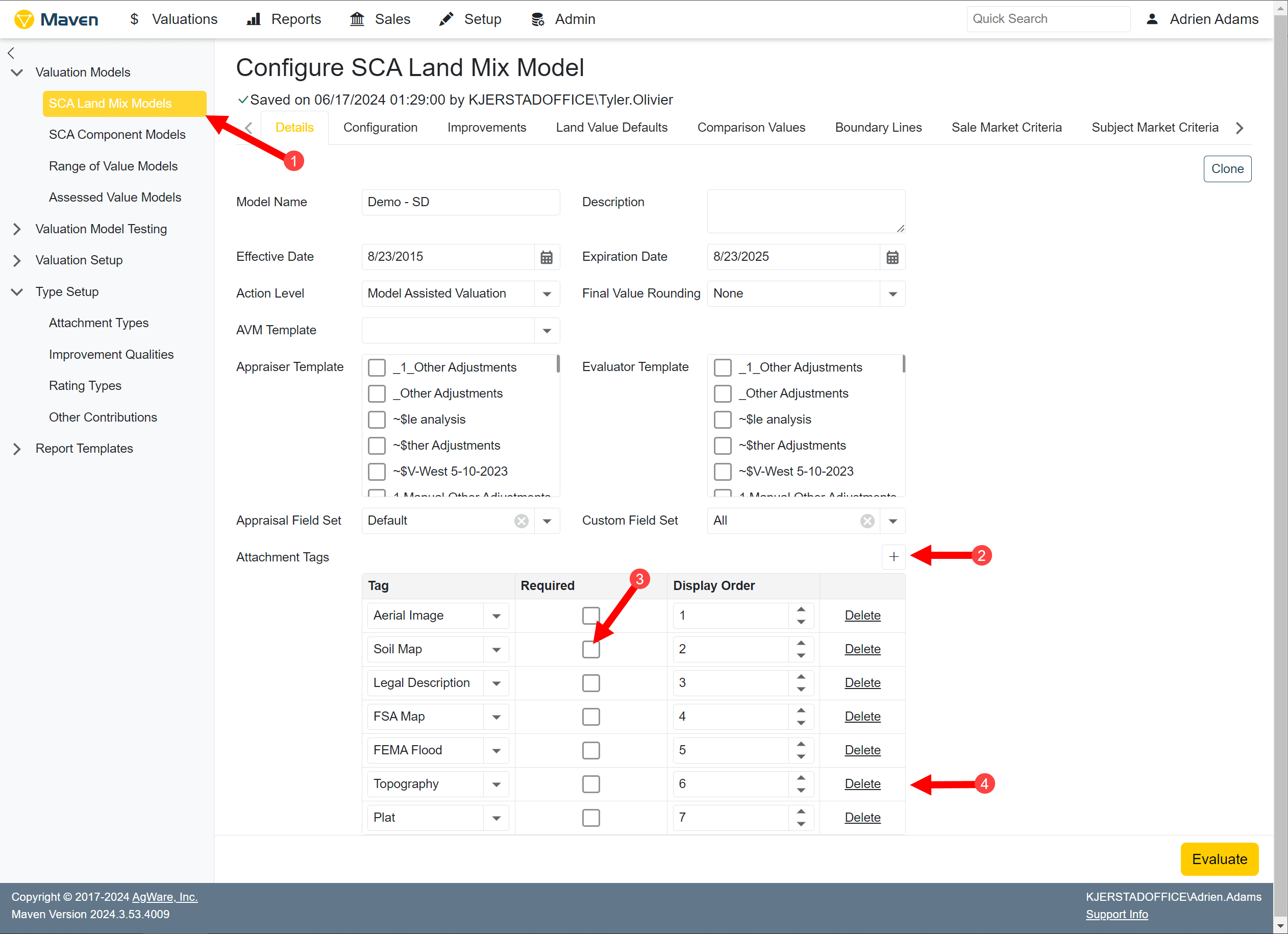1288x934 pixels.
Task: Clear the Appraisal Field Set value
Action: click(522, 521)
